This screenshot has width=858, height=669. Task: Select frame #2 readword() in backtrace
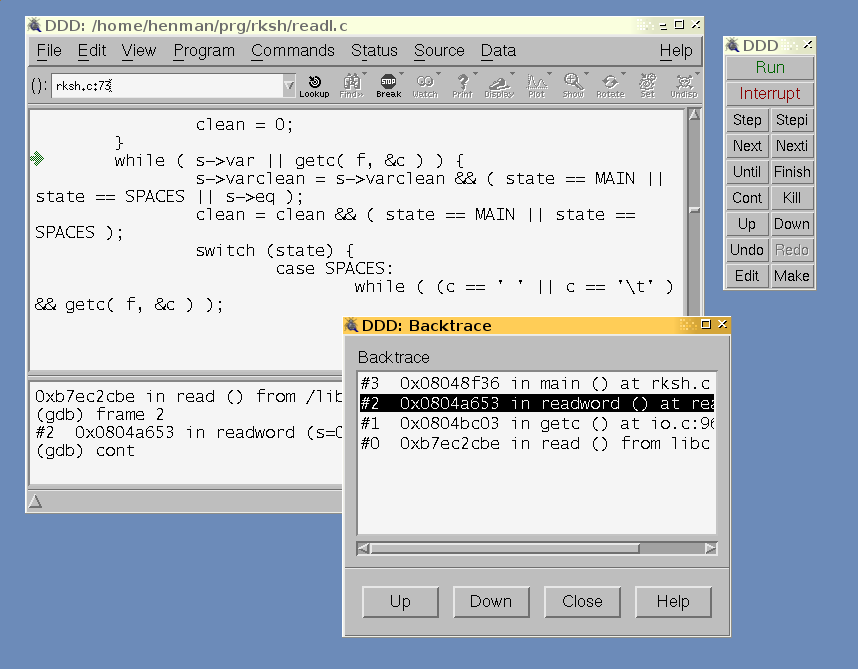click(x=536, y=404)
